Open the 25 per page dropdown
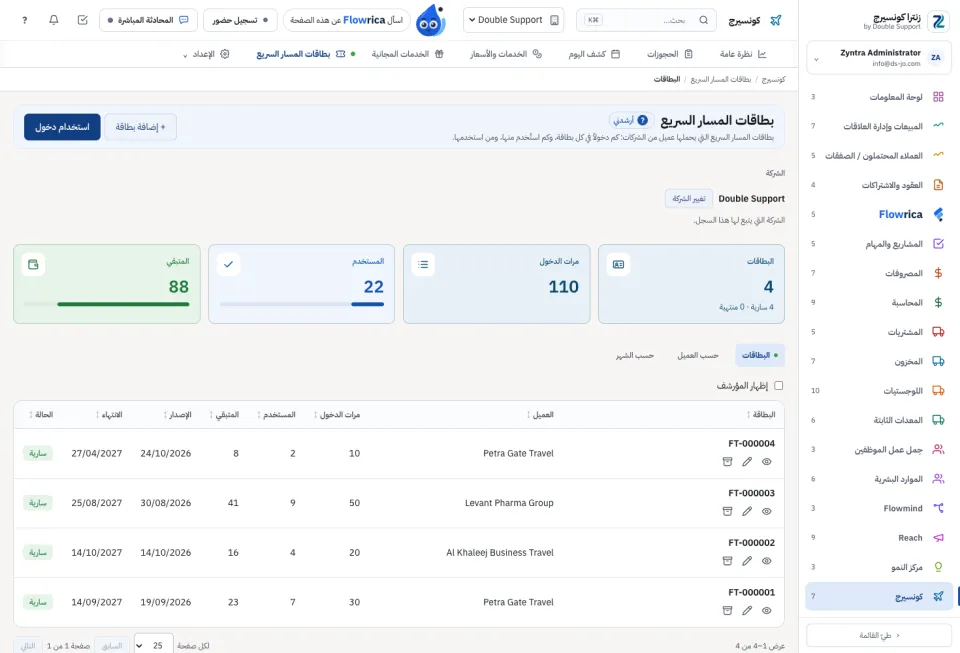 (x=153, y=645)
